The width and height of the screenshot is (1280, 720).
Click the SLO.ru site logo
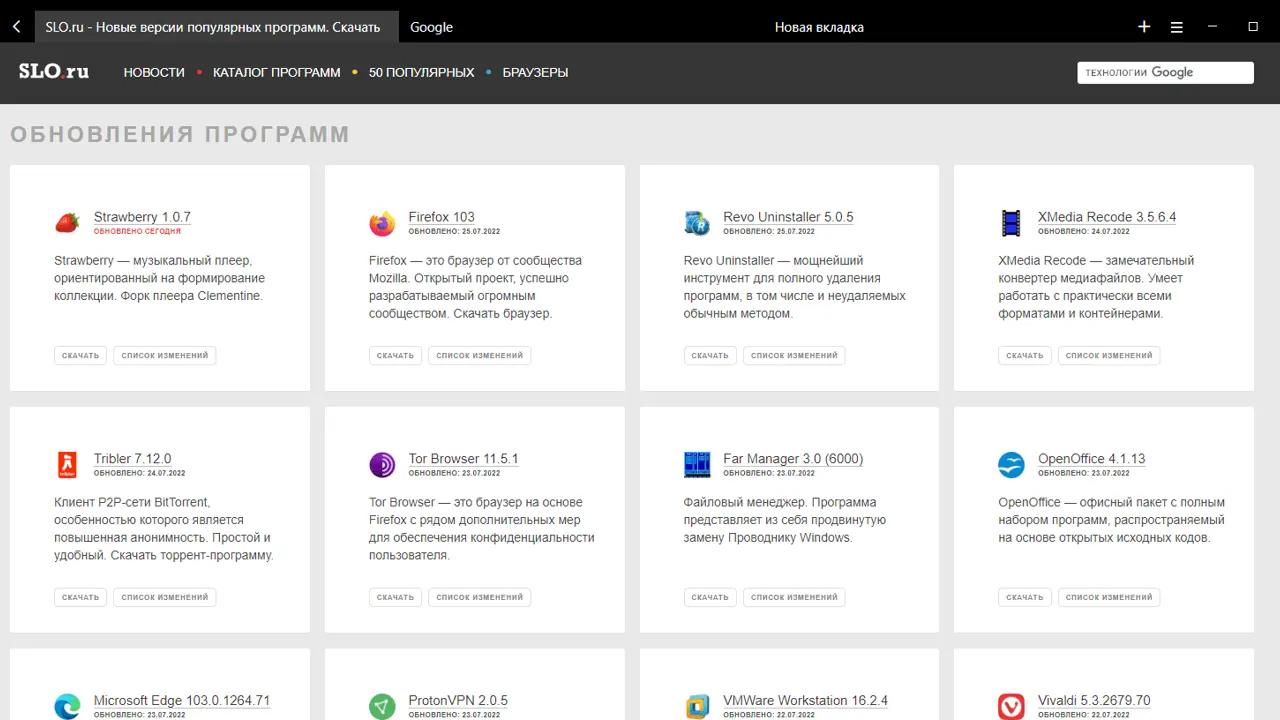tap(54, 72)
